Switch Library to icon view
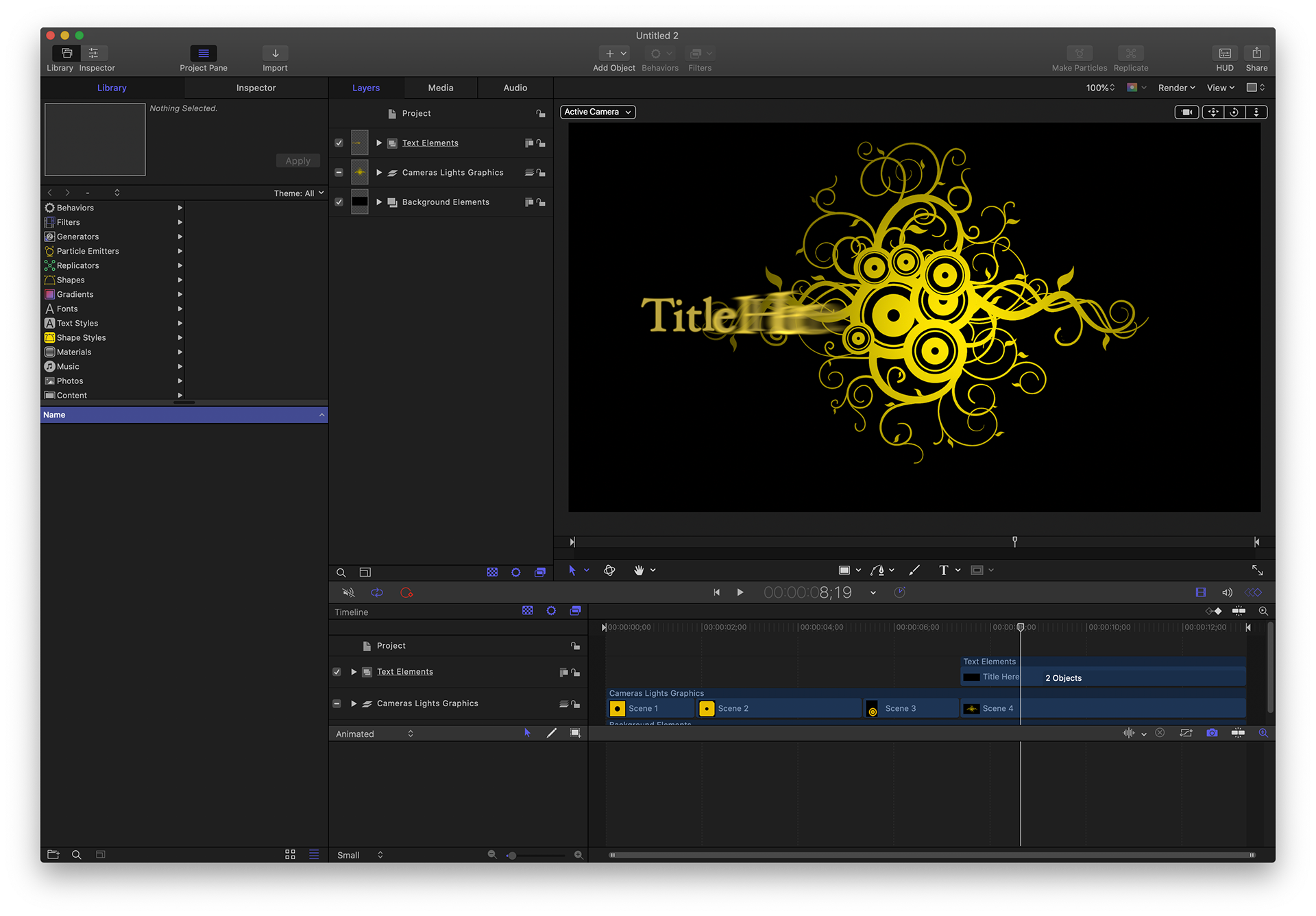Image resolution: width=1316 pixels, height=916 pixels. [290, 854]
